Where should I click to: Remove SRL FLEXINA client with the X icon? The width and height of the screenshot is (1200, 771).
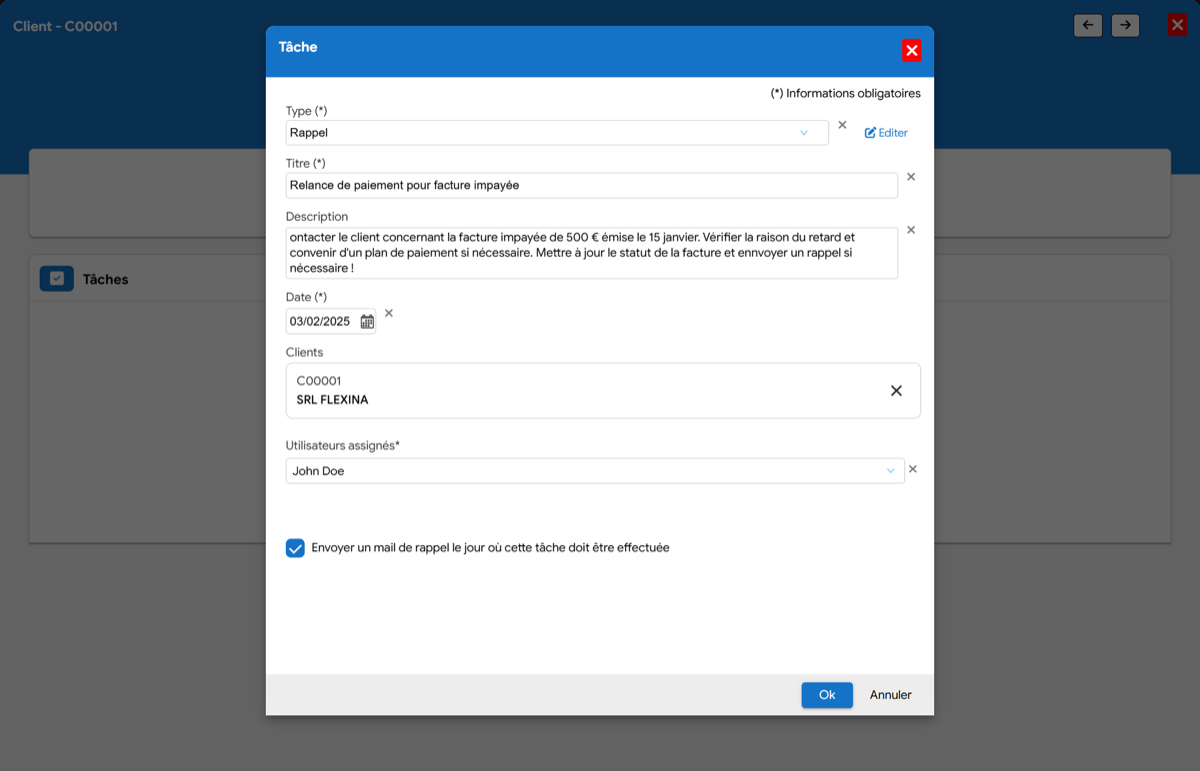pos(896,391)
